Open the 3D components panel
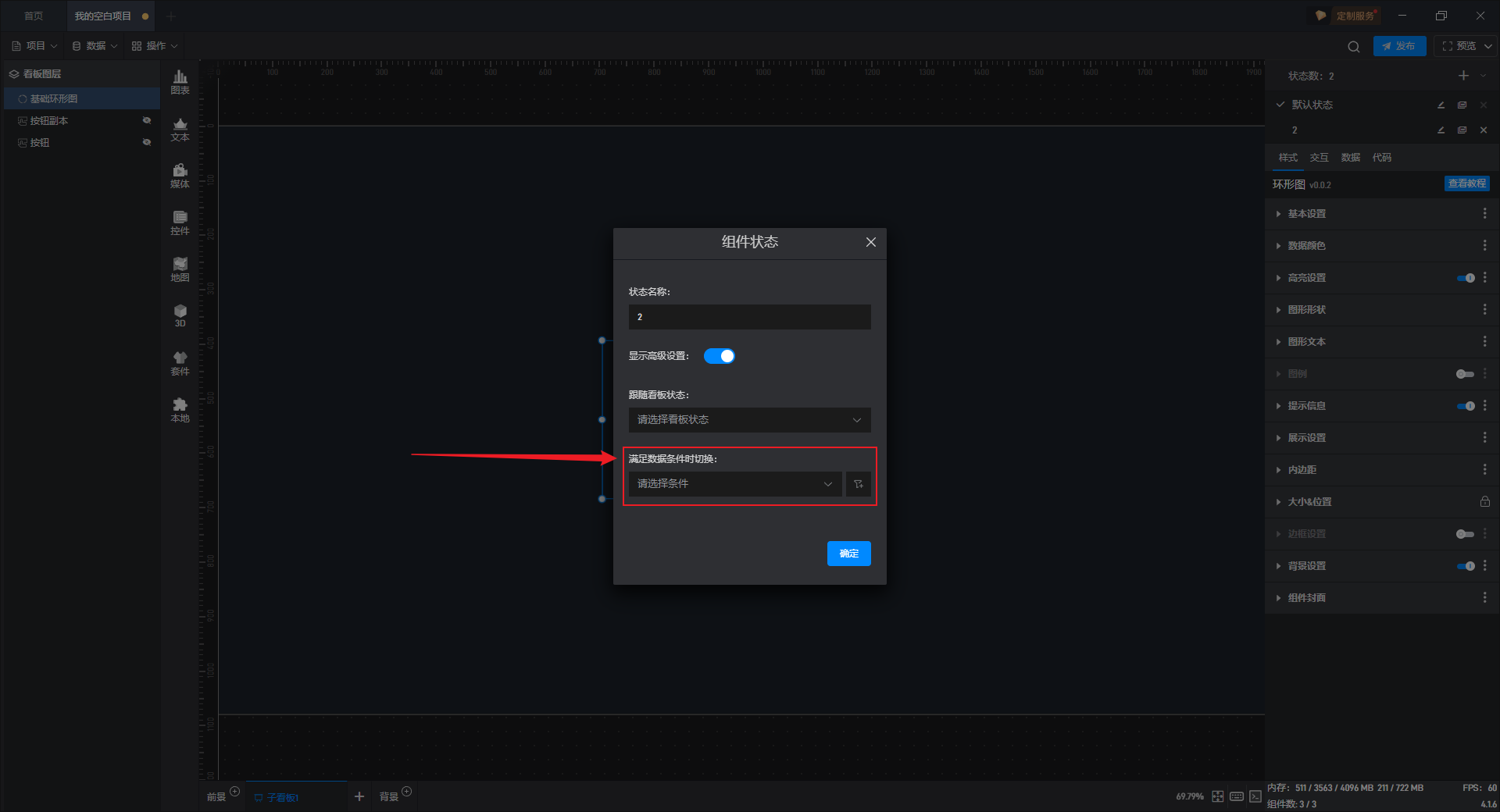1500x812 pixels. (x=180, y=315)
